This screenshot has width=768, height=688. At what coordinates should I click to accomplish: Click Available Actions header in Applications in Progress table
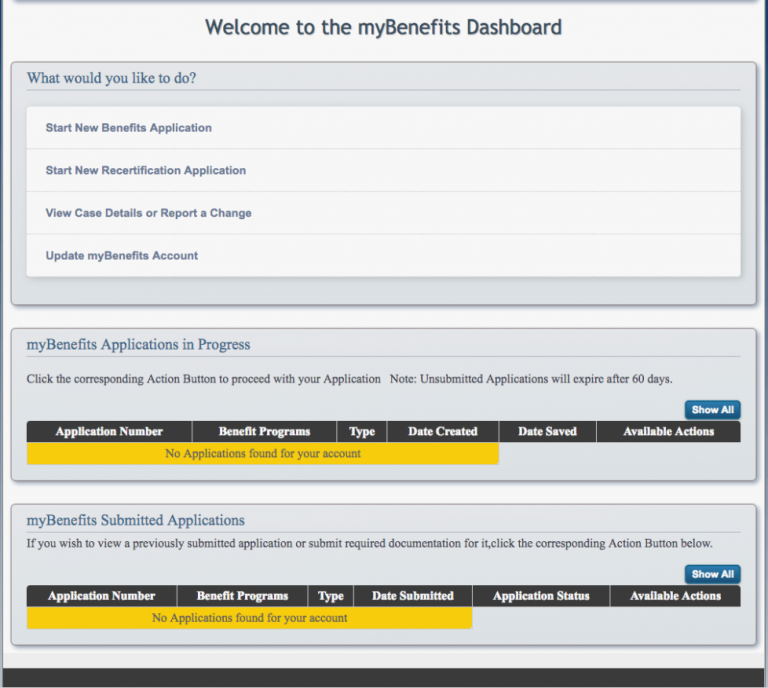click(x=668, y=432)
